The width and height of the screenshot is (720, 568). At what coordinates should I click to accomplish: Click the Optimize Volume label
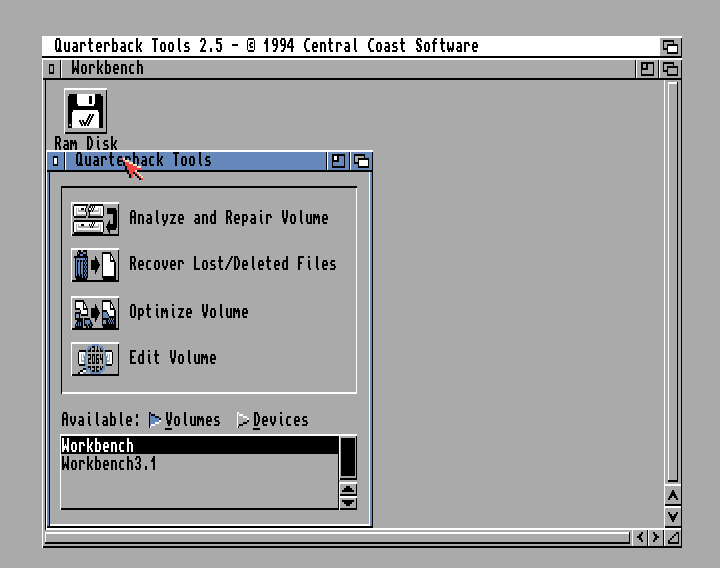click(x=189, y=312)
